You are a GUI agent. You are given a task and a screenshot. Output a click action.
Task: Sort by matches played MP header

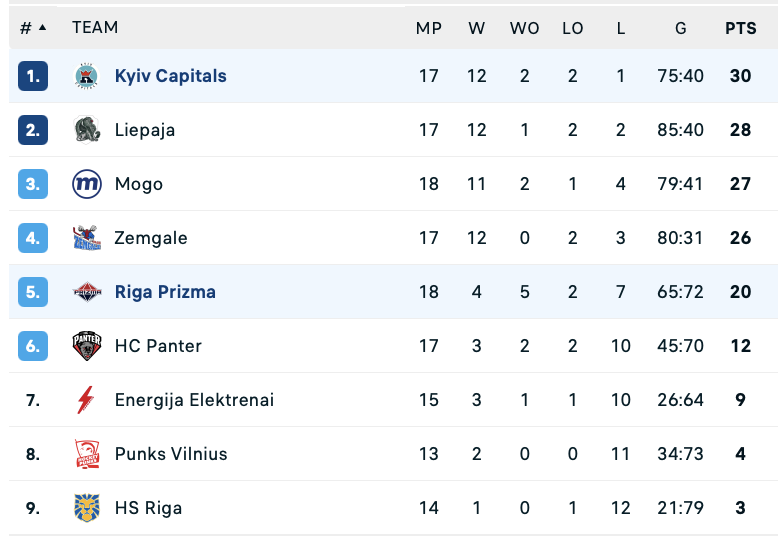click(429, 29)
